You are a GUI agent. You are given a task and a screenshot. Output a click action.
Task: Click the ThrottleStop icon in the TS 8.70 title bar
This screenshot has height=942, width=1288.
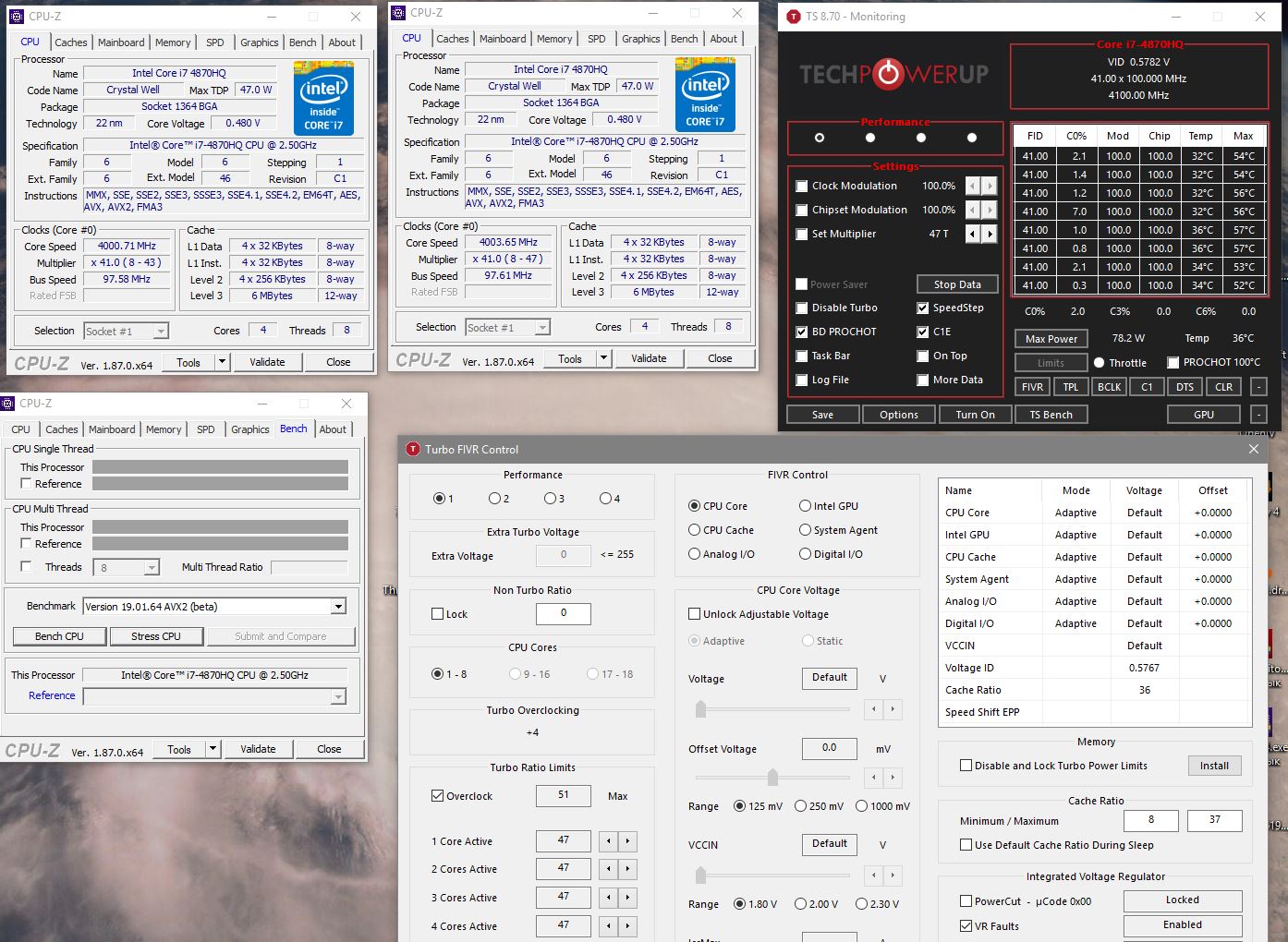[x=794, y=17]
